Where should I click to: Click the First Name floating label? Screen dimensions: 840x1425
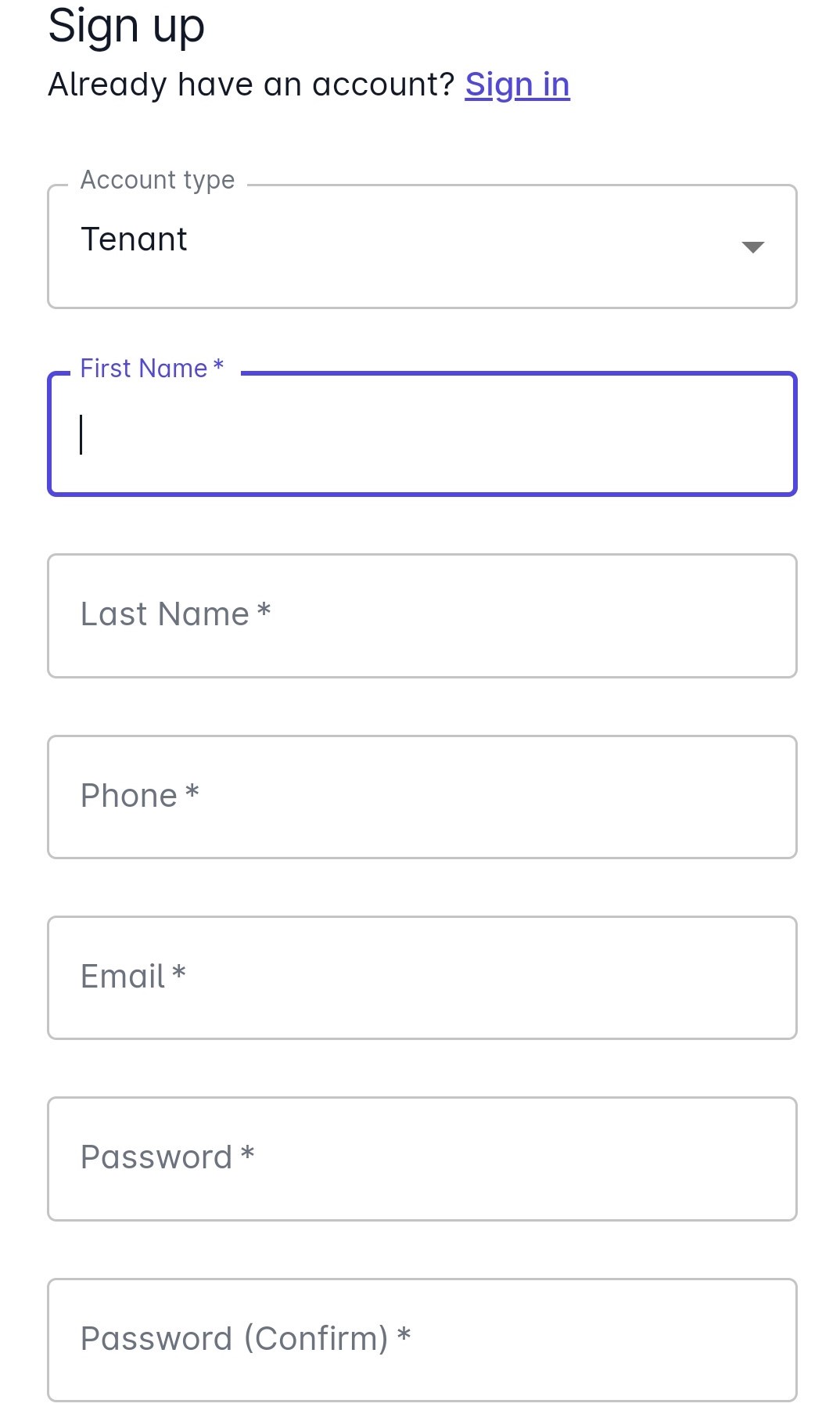152,368
